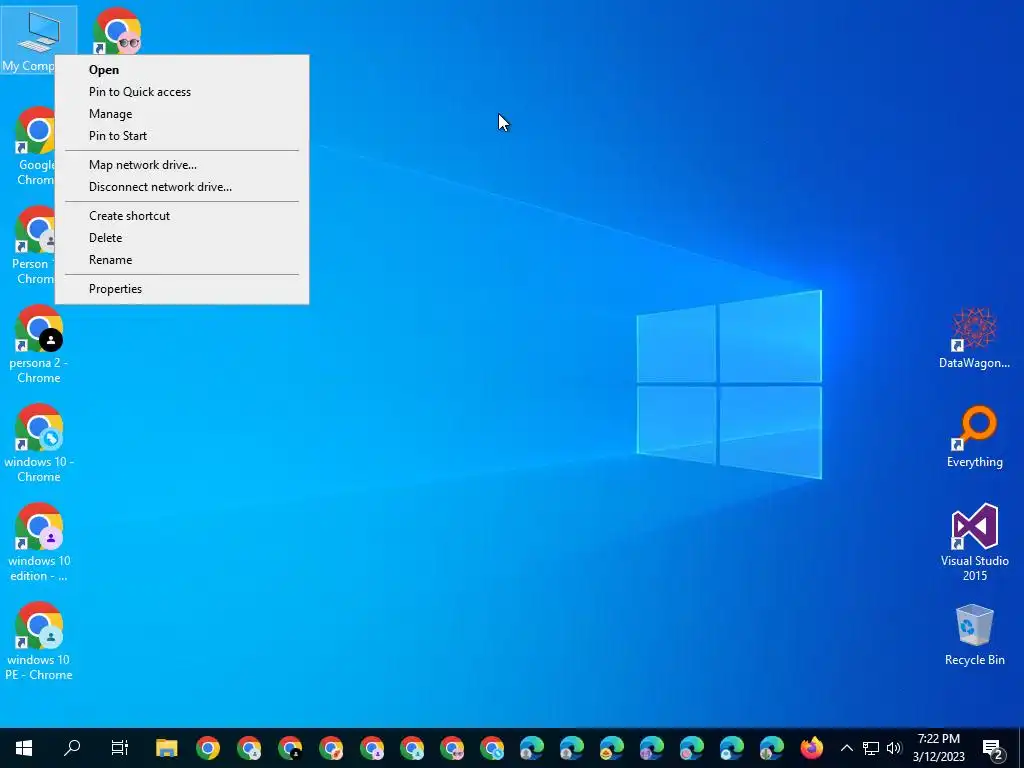
Task: Select the windows 10 - Chrome shortcut
Action: [39, 444]
